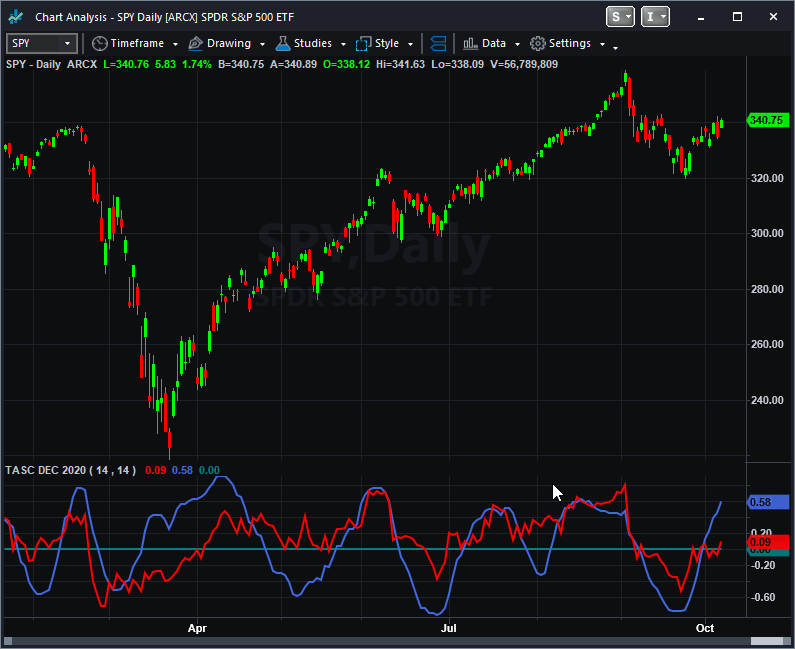The image size is (795, 649).
Task: Click the Settings gear icon
Action: pyautogui.click(x=537, y=44)
